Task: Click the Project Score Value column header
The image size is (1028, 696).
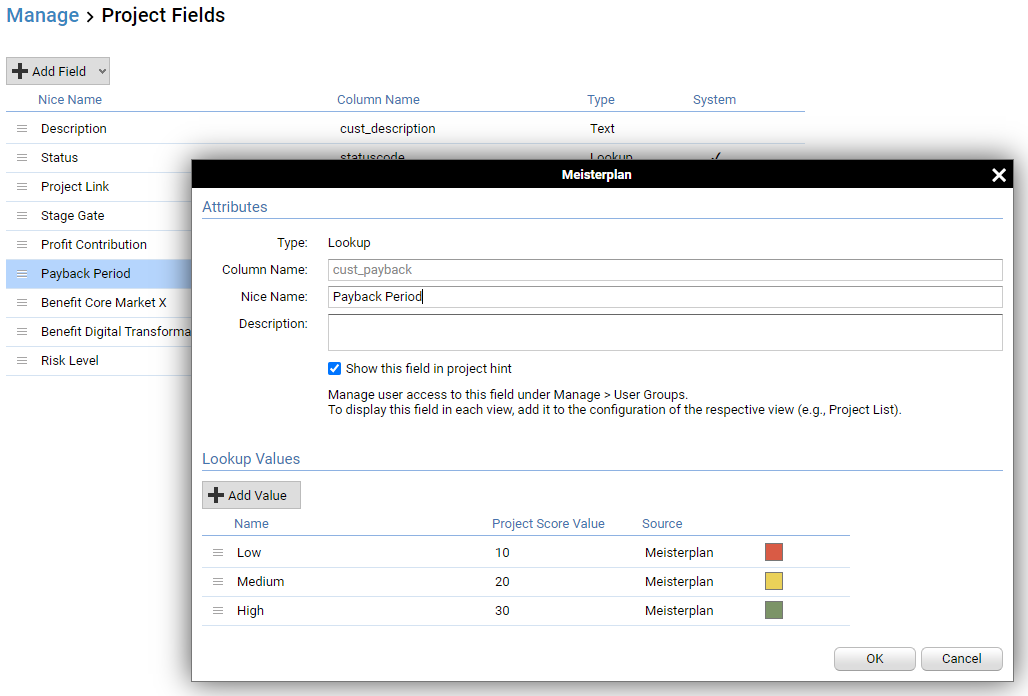Action: 548,524
